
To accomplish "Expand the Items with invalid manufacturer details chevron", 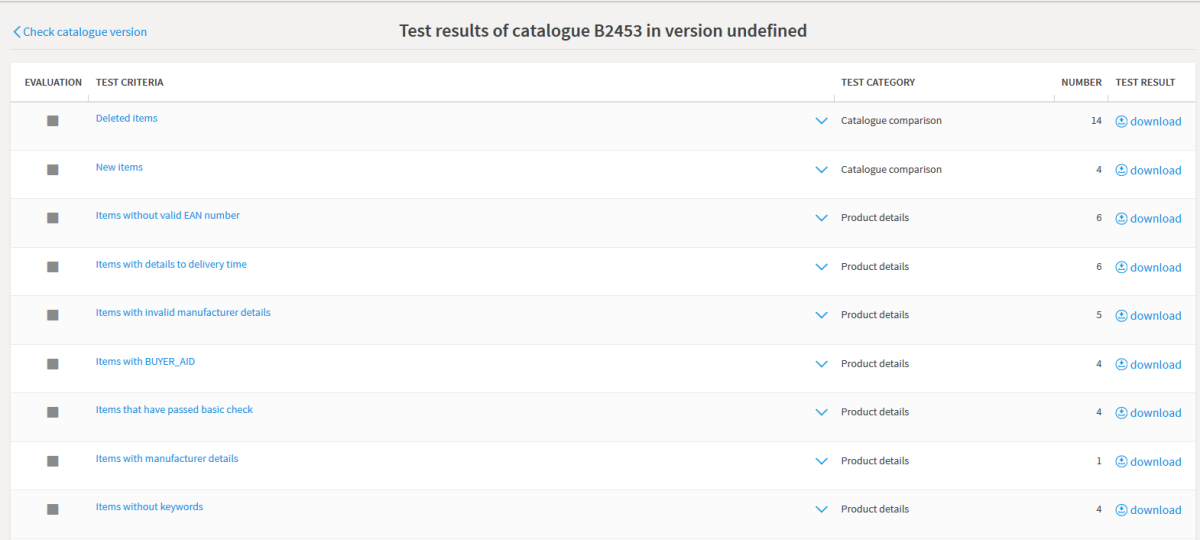I will pyautogui.click(x=822, y=315).
